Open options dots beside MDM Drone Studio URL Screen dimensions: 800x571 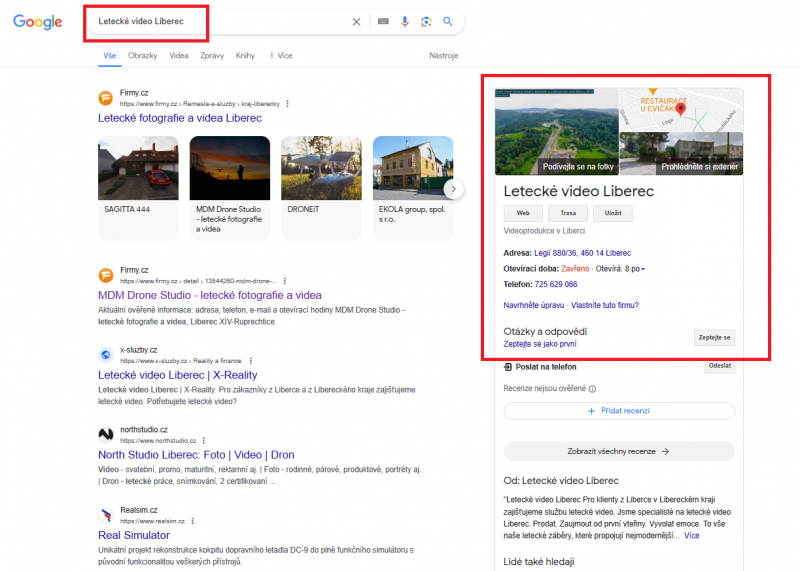click(x=285, y=281)
